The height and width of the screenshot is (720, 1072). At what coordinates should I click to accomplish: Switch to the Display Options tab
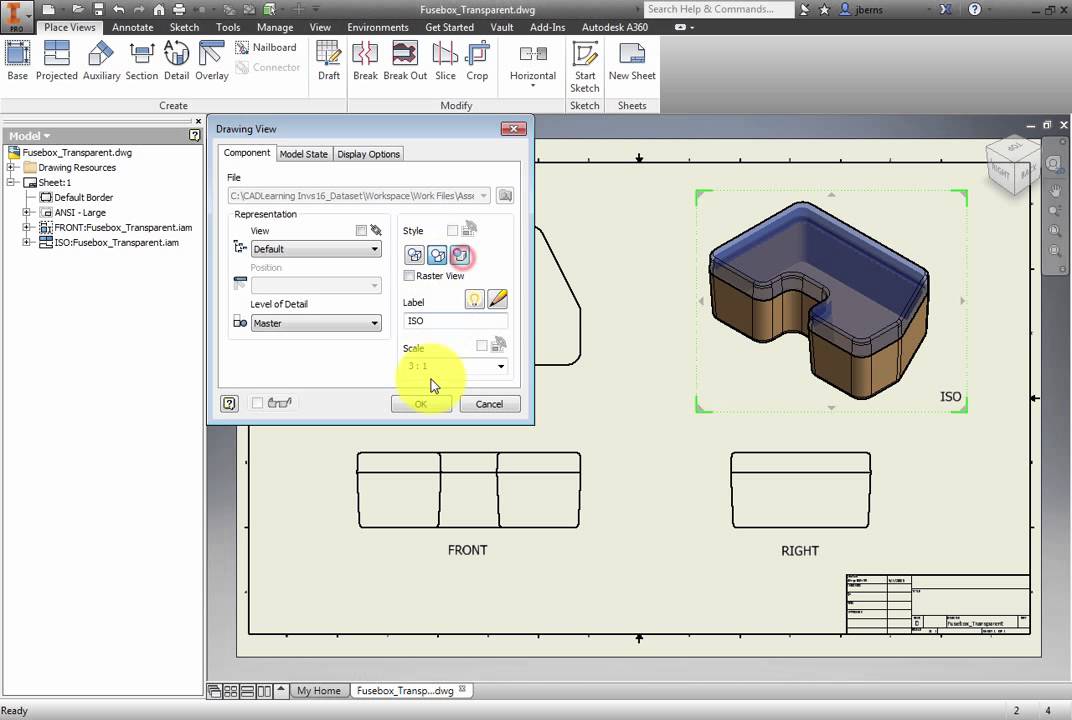[x=368, y=154]
